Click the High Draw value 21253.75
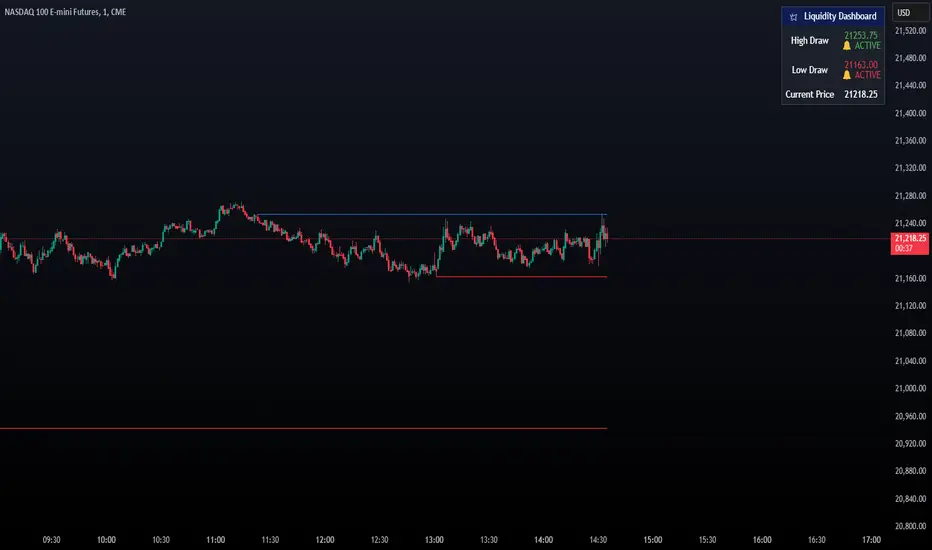Viewport: 932px width, 550px height. point(861,36)
